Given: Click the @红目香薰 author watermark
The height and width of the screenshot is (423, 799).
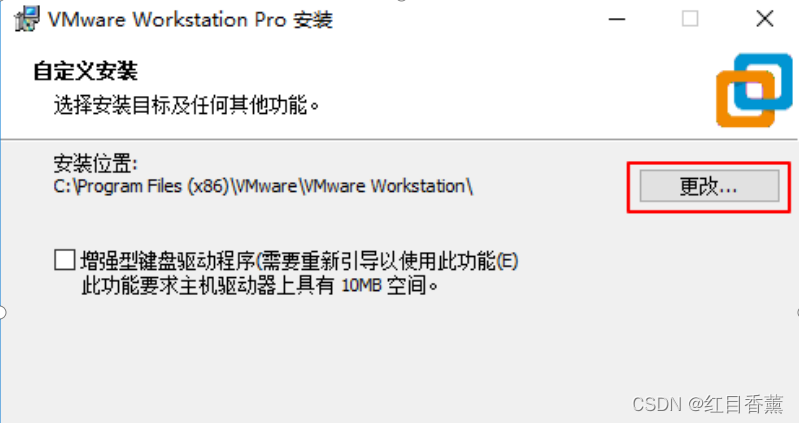Looking at the screenshot, I should click(736, 404).
